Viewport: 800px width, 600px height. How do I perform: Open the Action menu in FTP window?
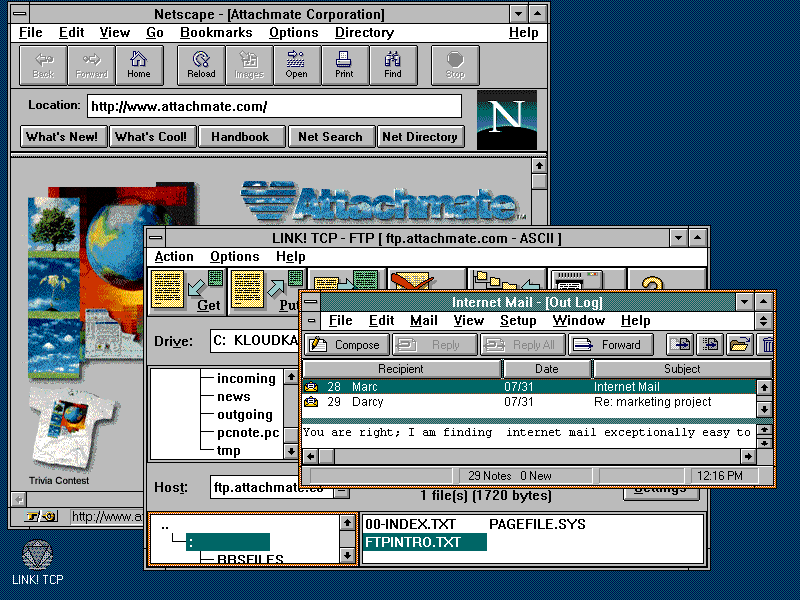pos(174,257)
